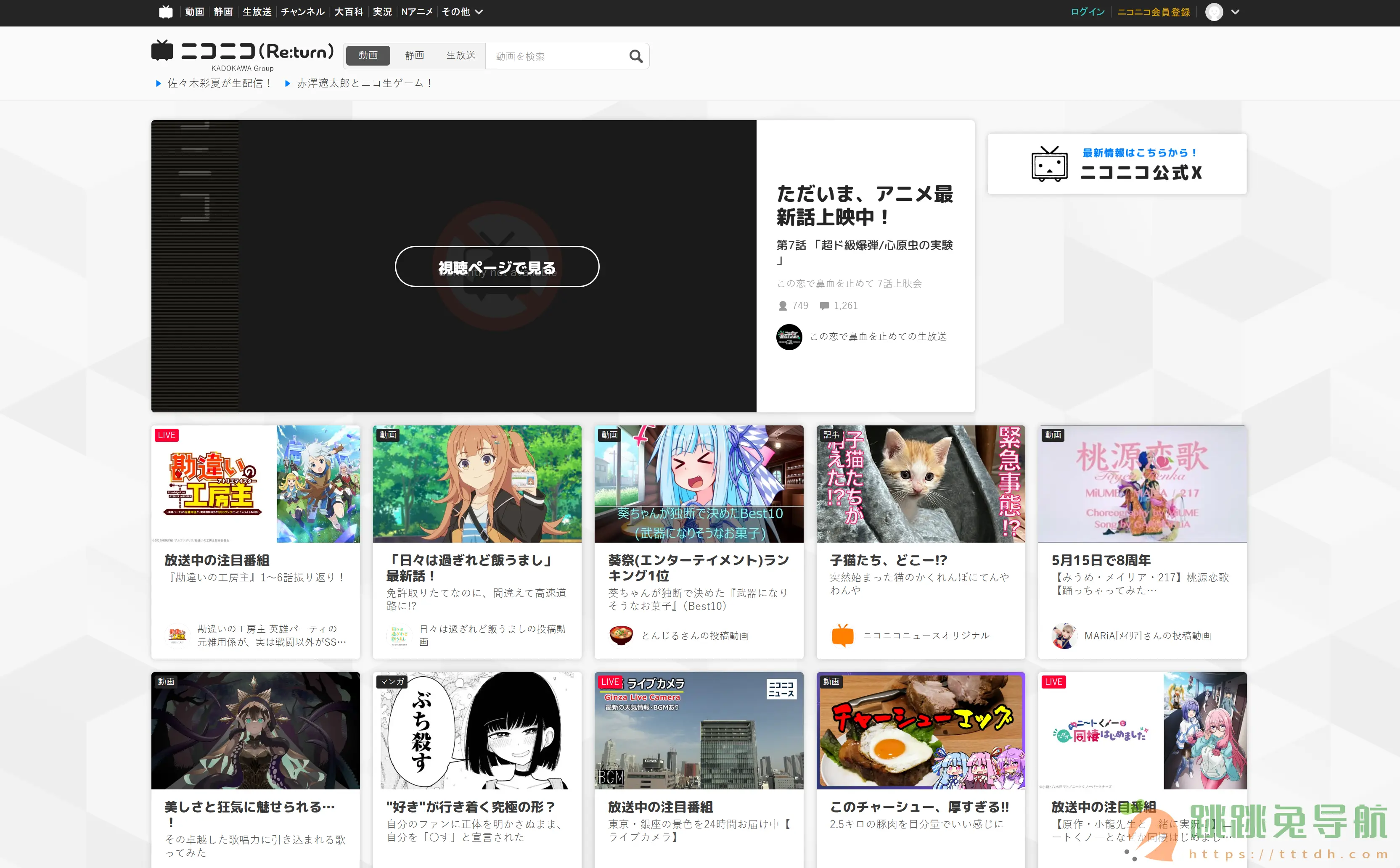
Task: Click このチャーシュー、厚すぎる!! title
Action: point(919,807)
